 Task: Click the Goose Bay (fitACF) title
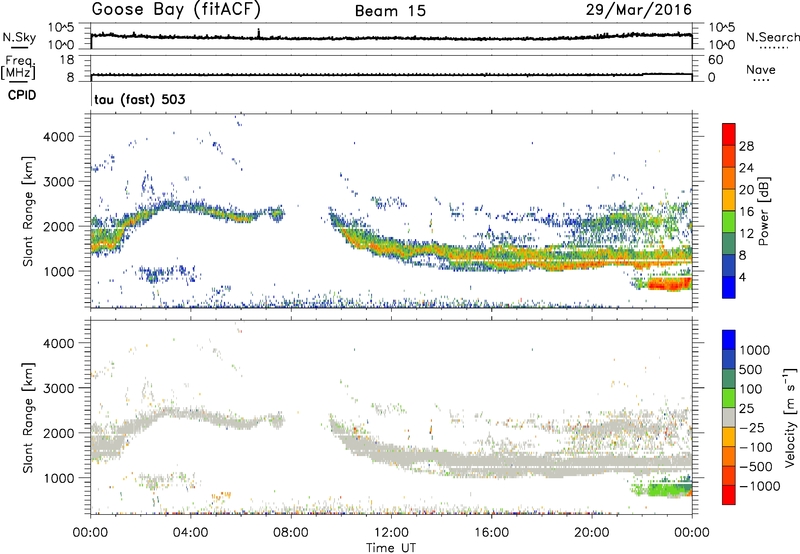coord(176,9)
